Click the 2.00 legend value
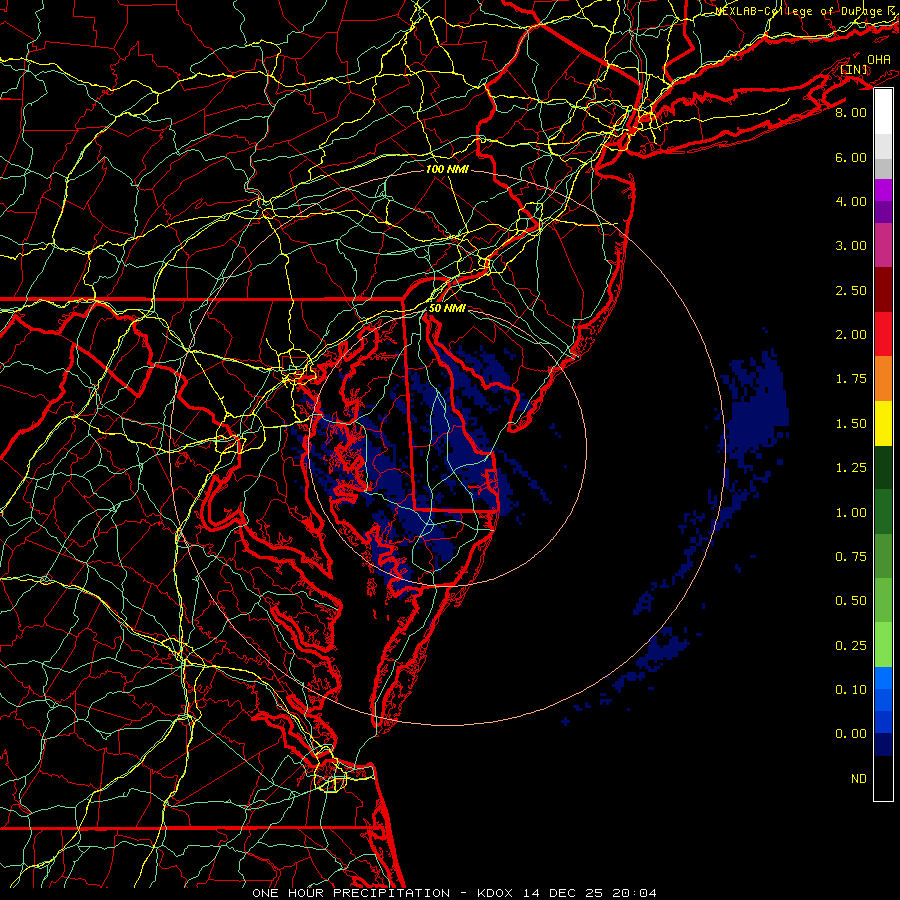The width and height of the screenshot is (900, 900). (x=851, y=335)
